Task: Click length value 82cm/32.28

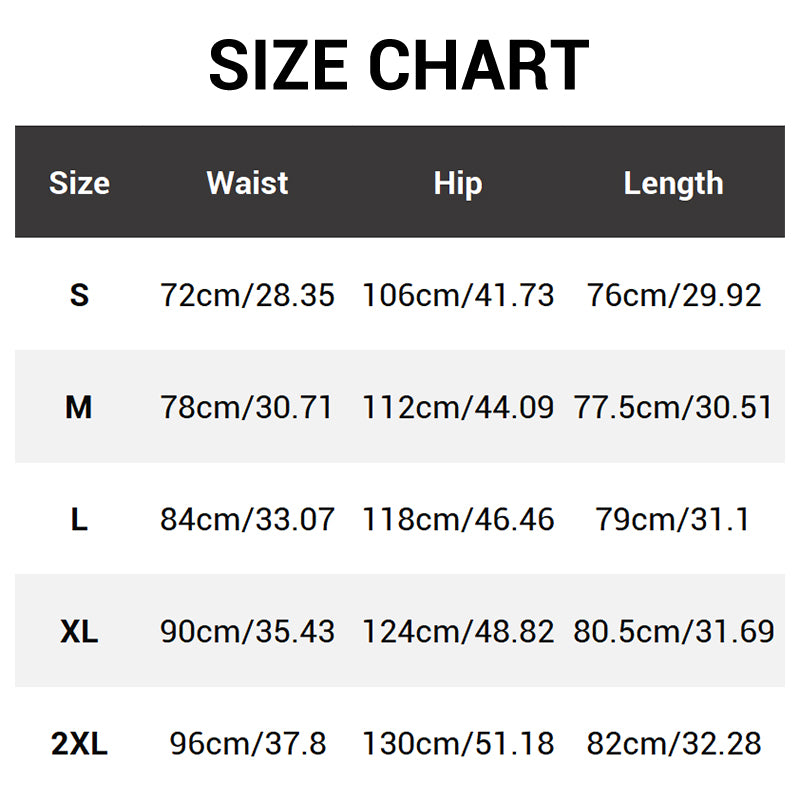Action: [673, 743]
